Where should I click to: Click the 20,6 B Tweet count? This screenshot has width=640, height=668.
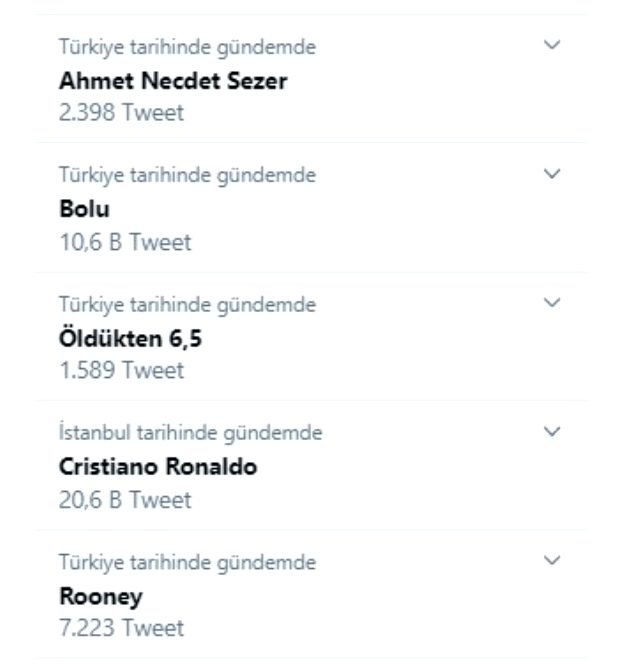point(125,500)
